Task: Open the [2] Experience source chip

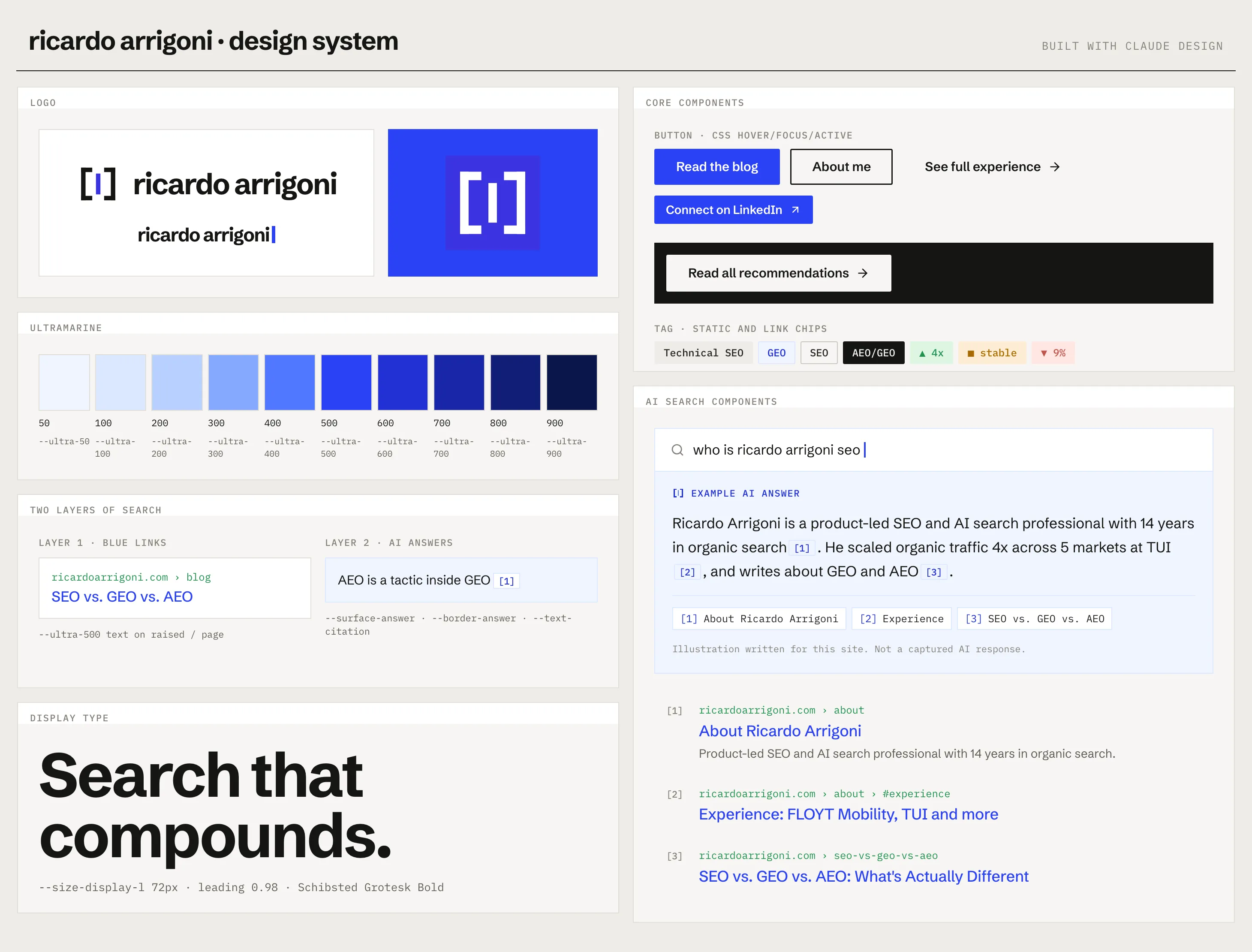Action: click(x=901, y=619)
